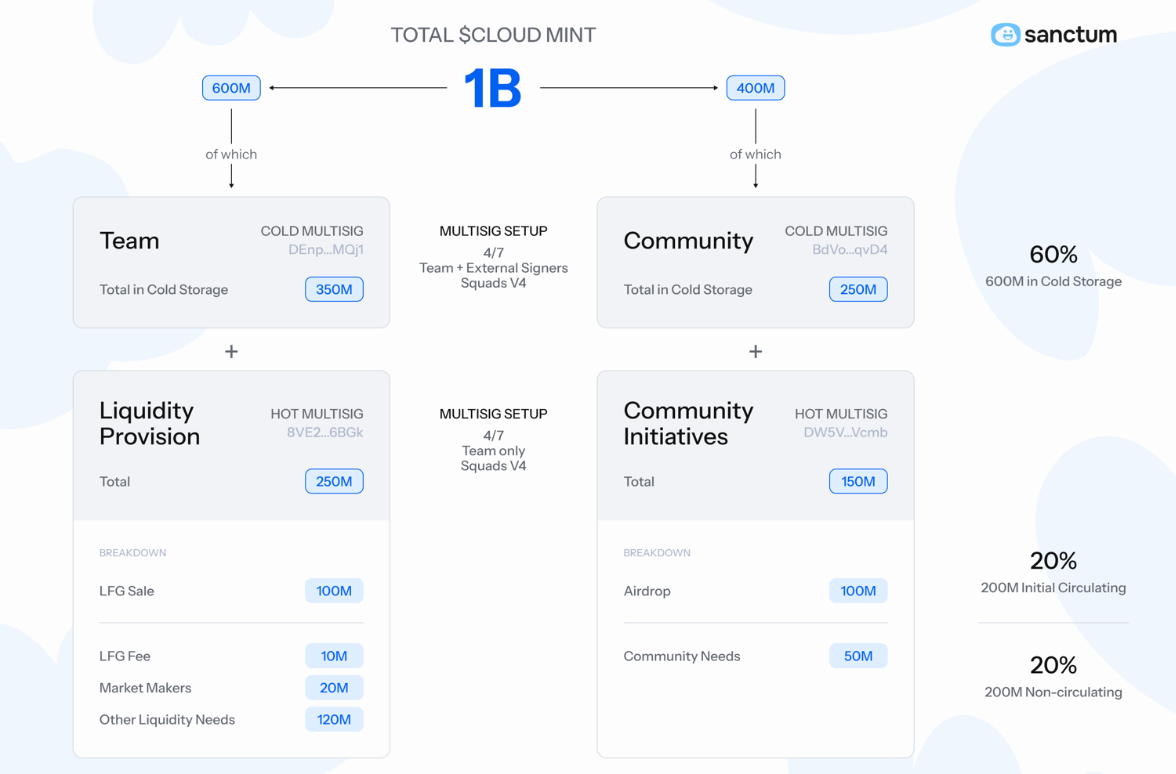Click the 200M Non-circulating caption
The height and width of the screenshot is (774, 1176).
pyautogui.click(x=1053, y=692)
